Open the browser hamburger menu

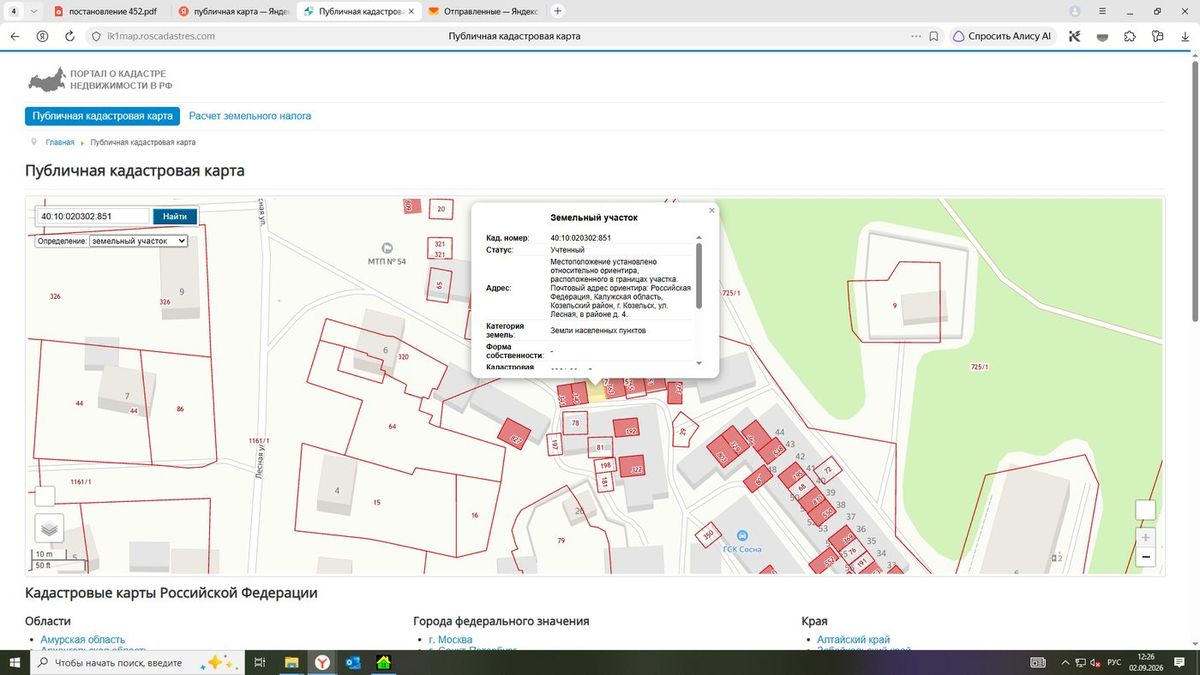[x=1102, y=11]
